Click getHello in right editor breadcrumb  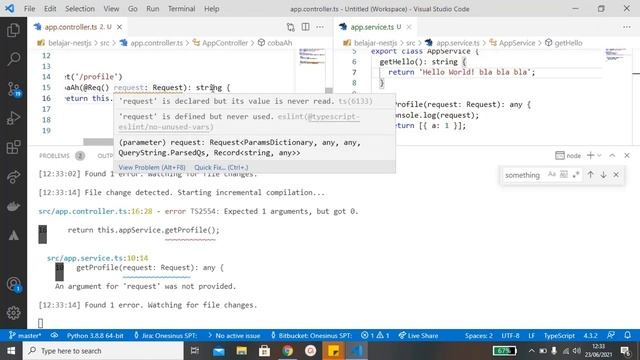tap(568, 43)
